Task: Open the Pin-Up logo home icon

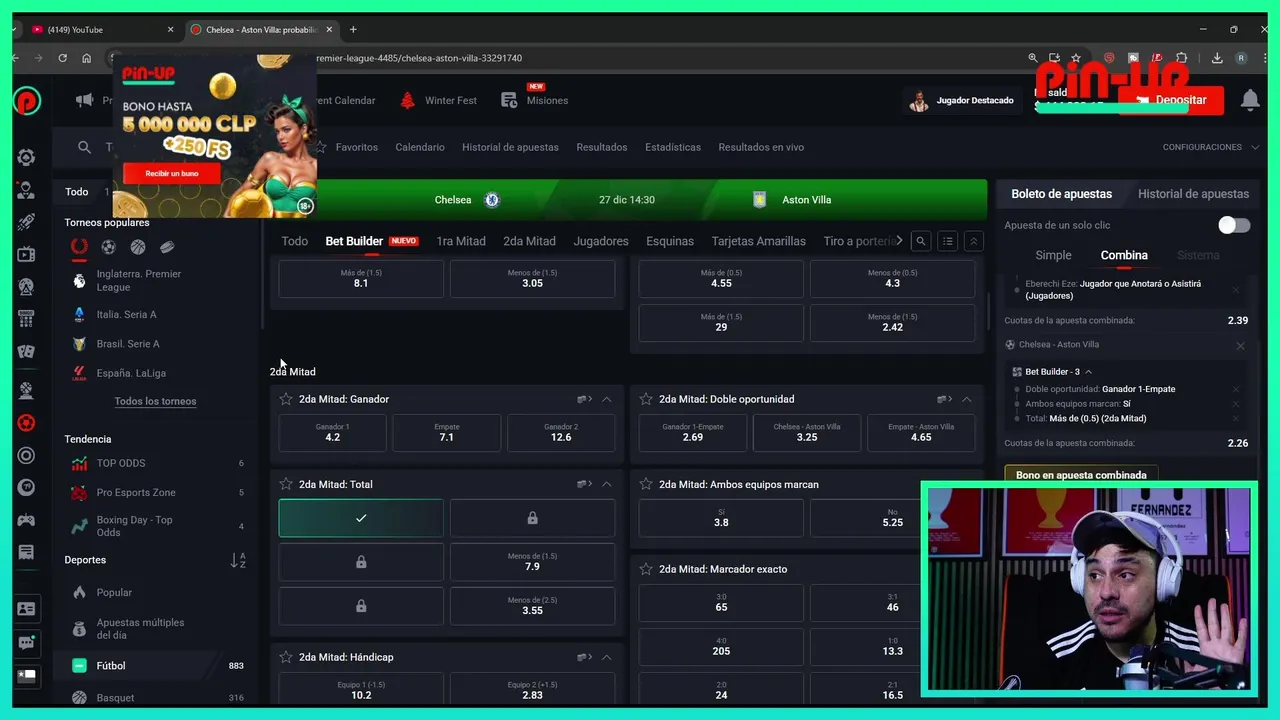Action: [x=27, y=100]
